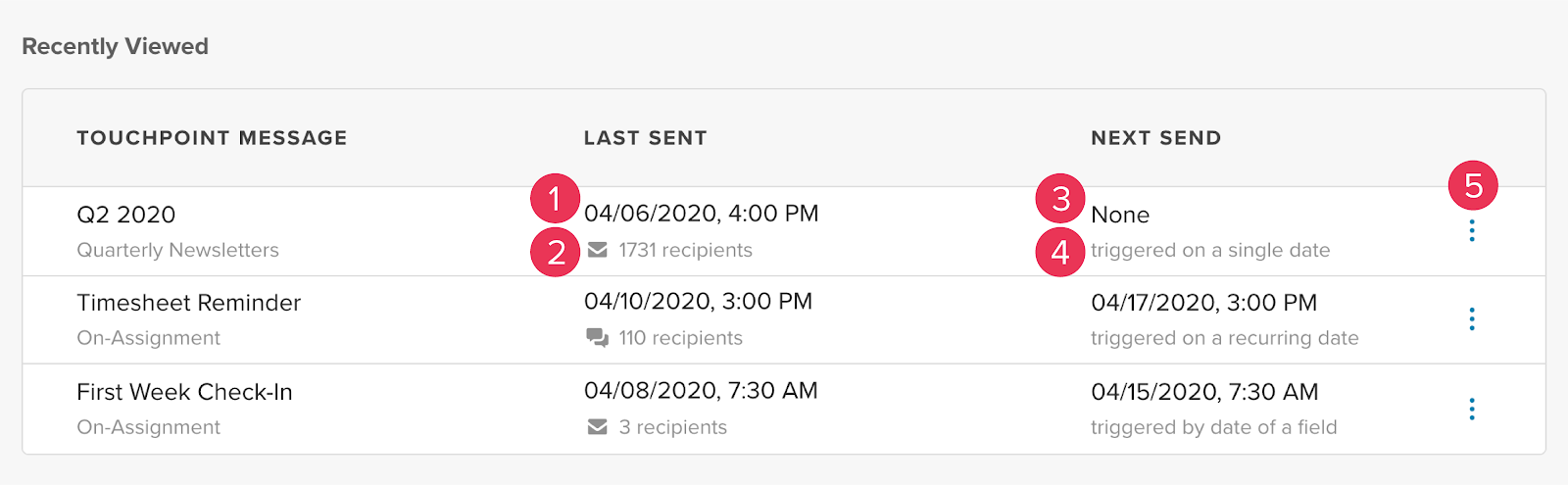Click envelope icon beside 1731 recipients
This screenshot has width=1568, height=485.
point(597,250)
